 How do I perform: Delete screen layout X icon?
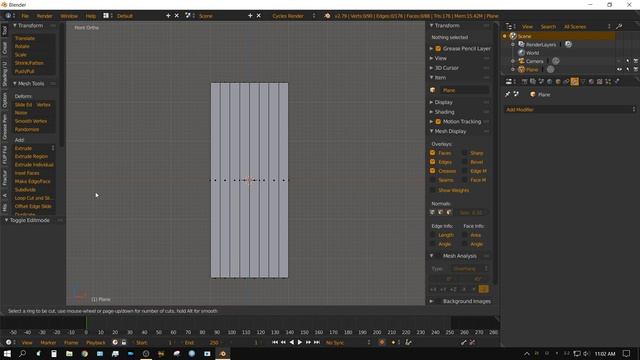[x=177, y=16]
